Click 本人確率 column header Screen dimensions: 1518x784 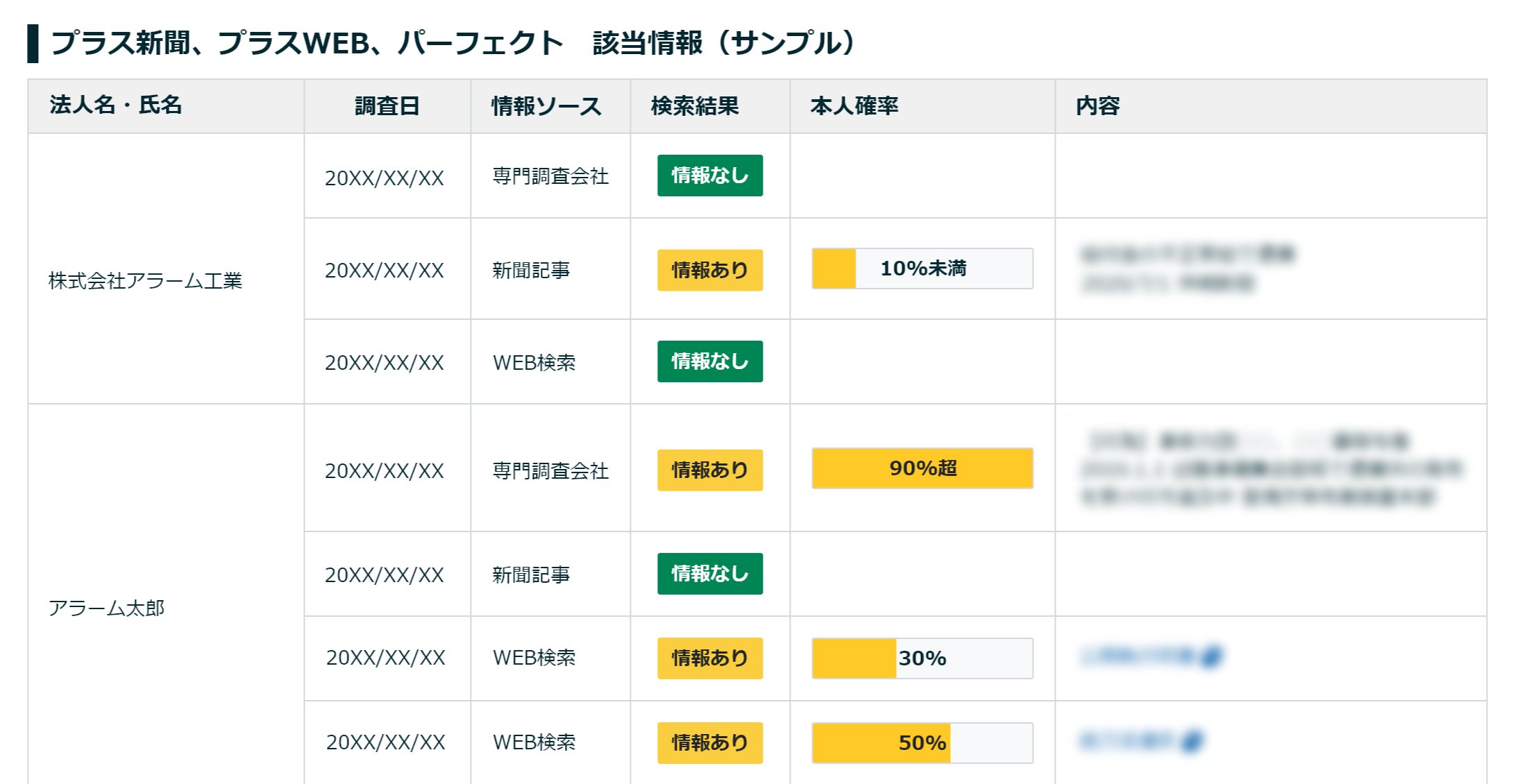tap(854, 106)
